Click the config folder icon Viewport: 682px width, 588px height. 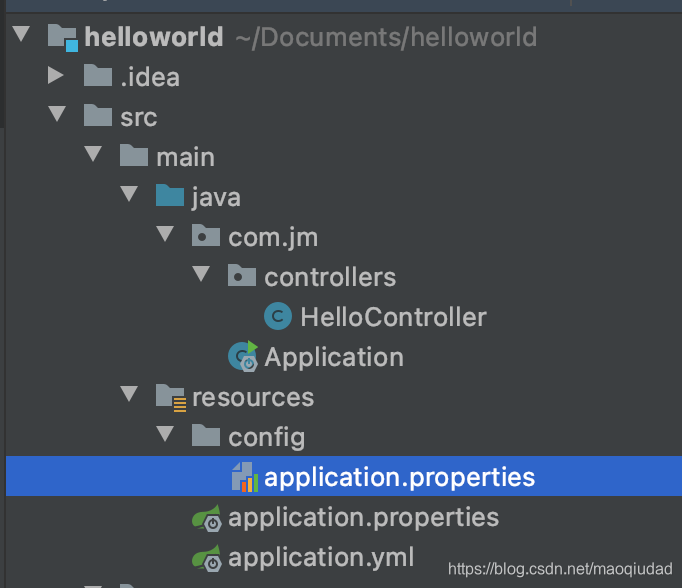pyautogui.click(x=206, y=435)
